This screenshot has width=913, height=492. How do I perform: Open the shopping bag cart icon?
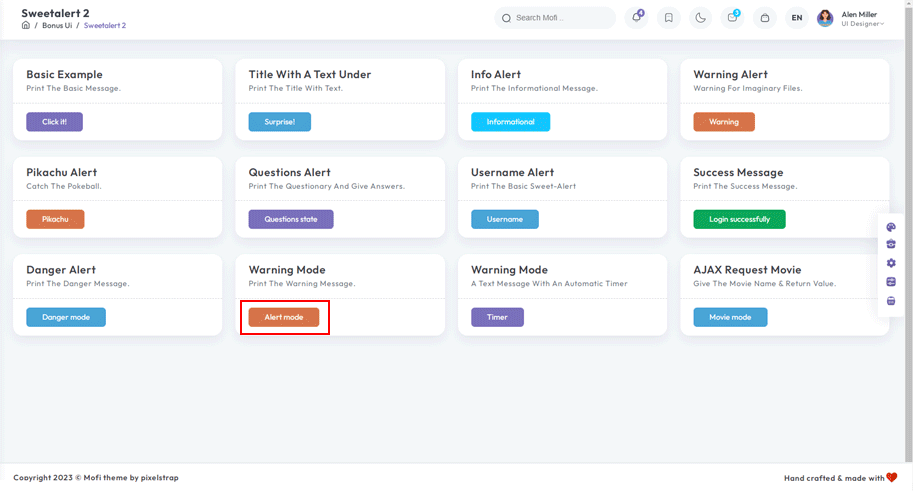765,18
